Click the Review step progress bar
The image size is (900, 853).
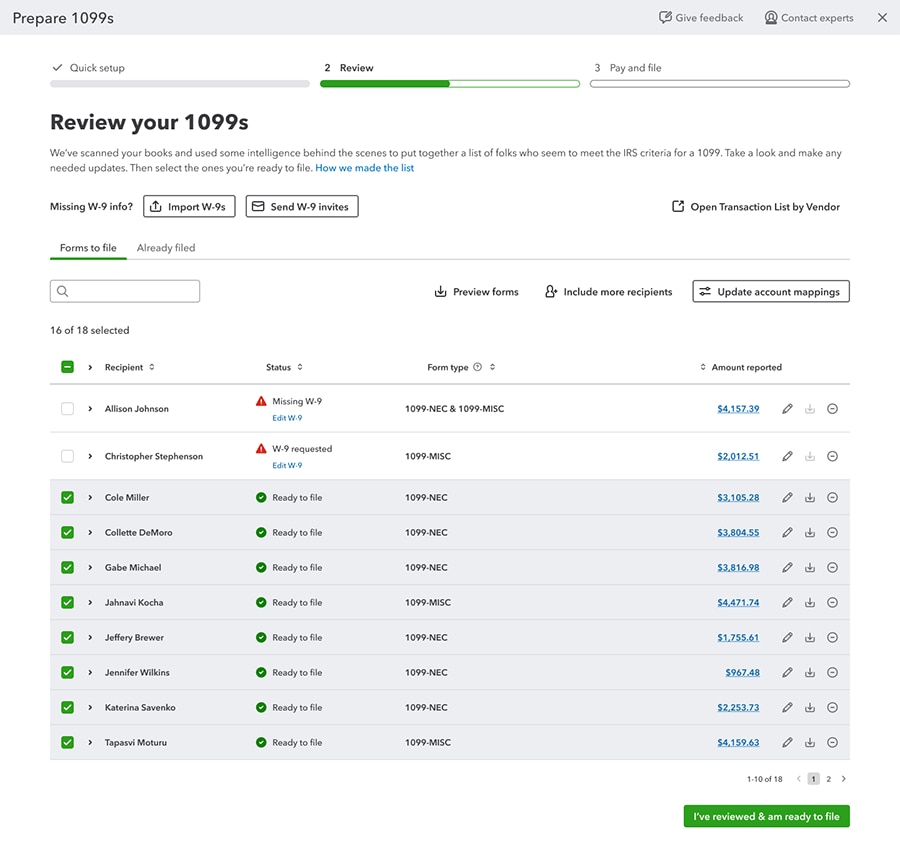click(449, 84)
